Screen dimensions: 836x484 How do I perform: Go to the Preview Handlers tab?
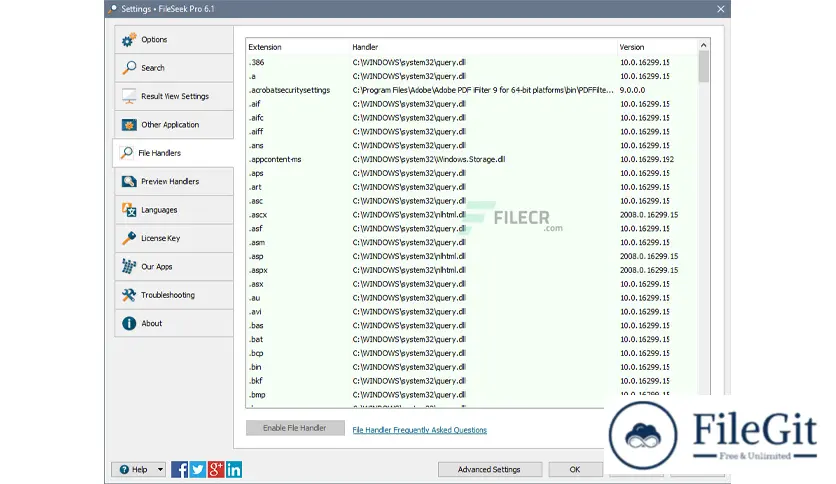coord(174,181)
